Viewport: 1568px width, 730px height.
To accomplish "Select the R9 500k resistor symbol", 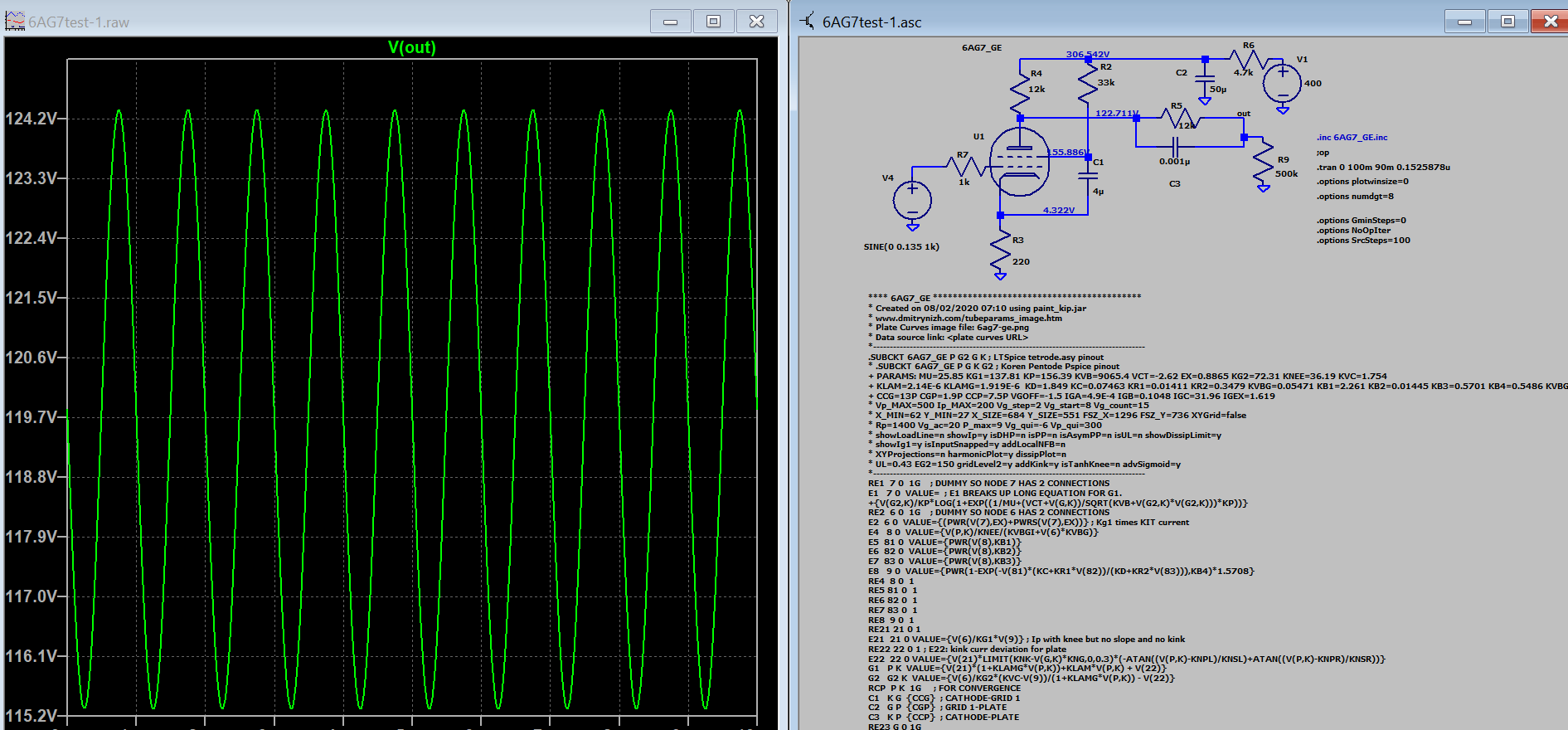I will (x=1263, y=163).
